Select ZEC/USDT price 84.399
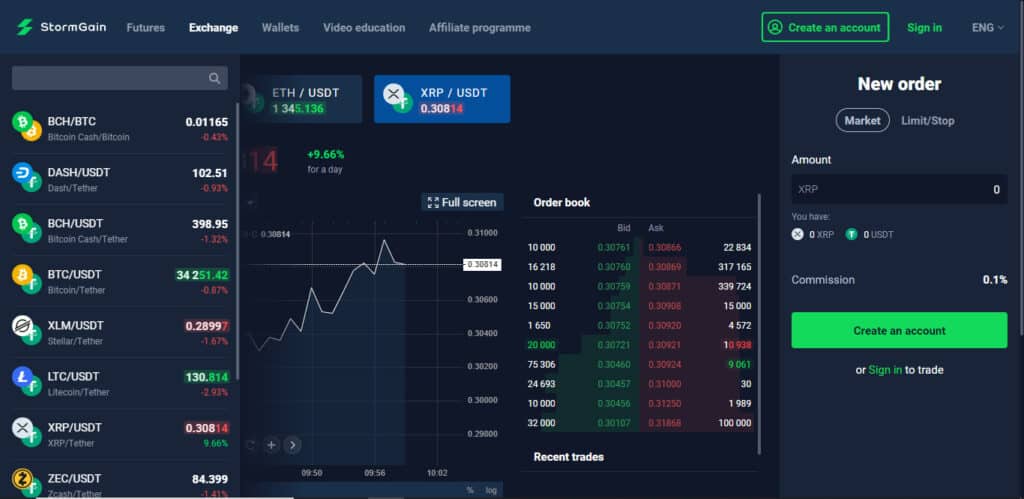Image resolution: width=1024 pixels, height=499 pixels. coord(210,479)
